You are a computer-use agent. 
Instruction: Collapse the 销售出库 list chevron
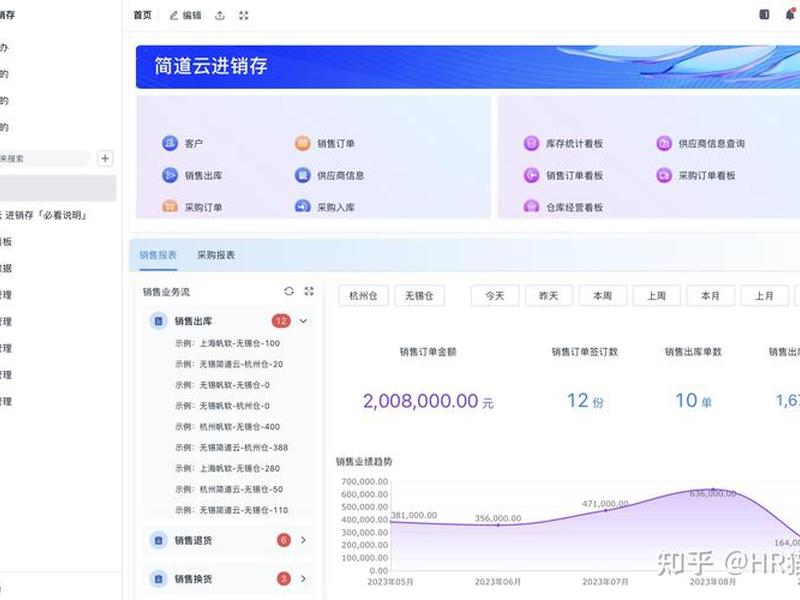tap(304, 321)
